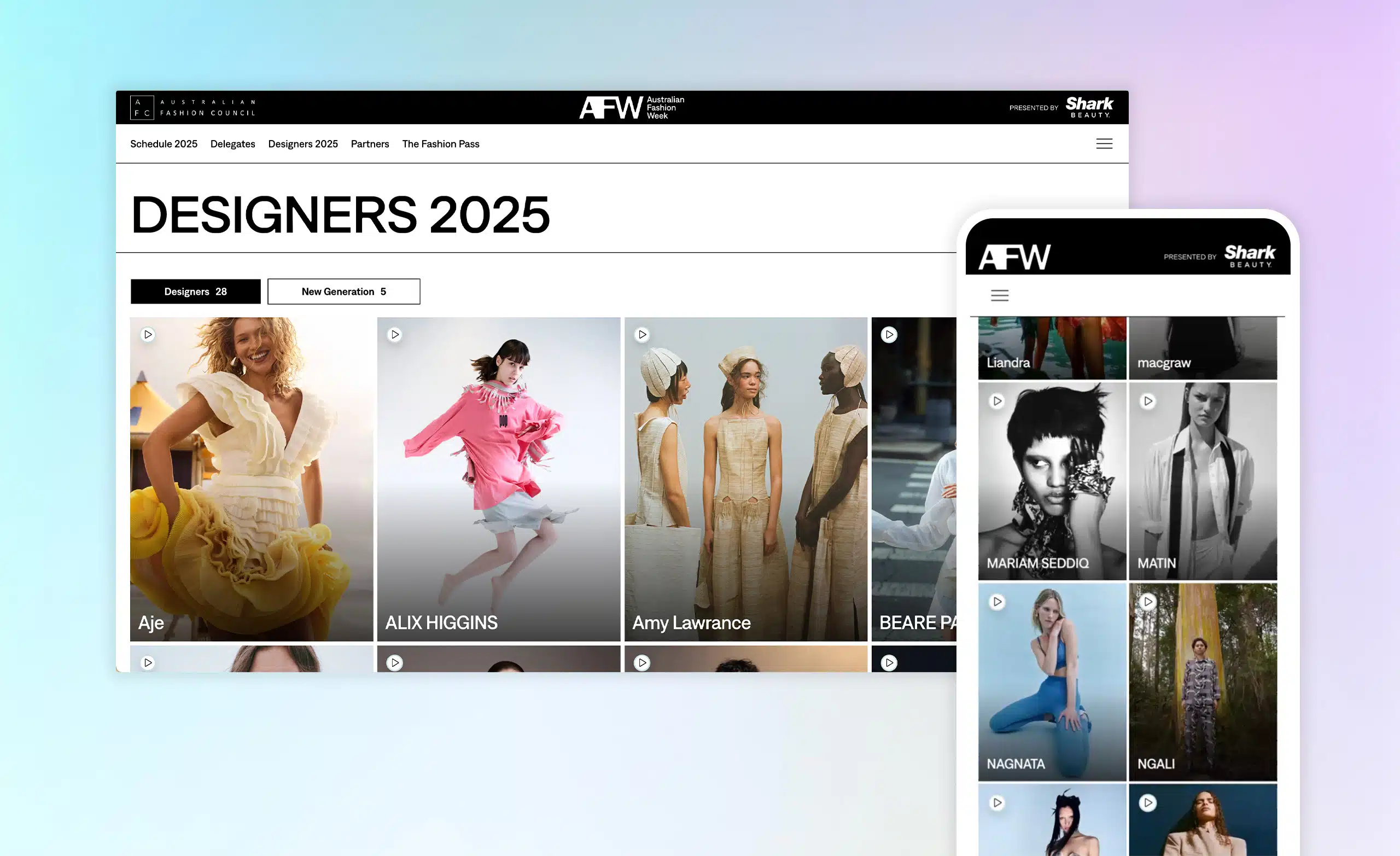Viewport: 1400px width, 856px height.
Task: Play the video on the Aje card
Action: pyautogui.click(x=148, y=335)
